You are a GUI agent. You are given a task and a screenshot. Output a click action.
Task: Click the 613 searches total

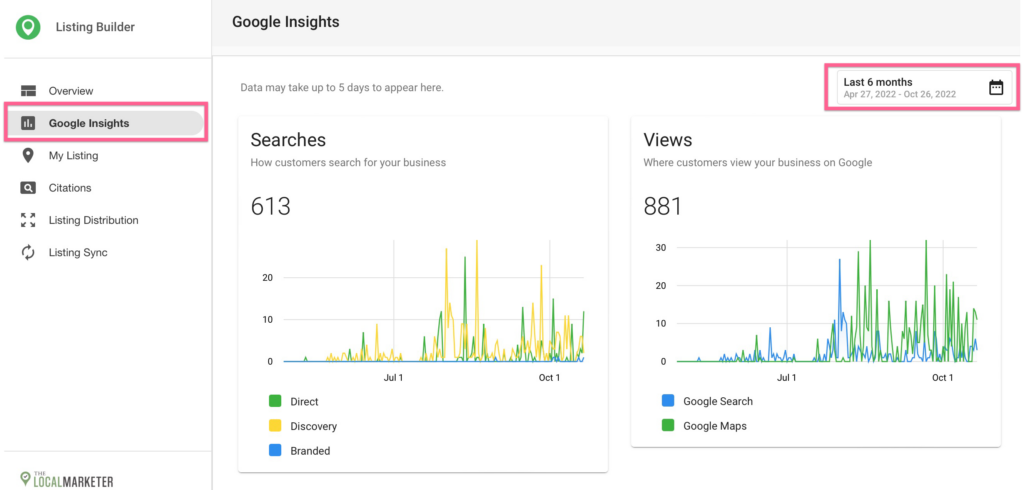(270, 206)
